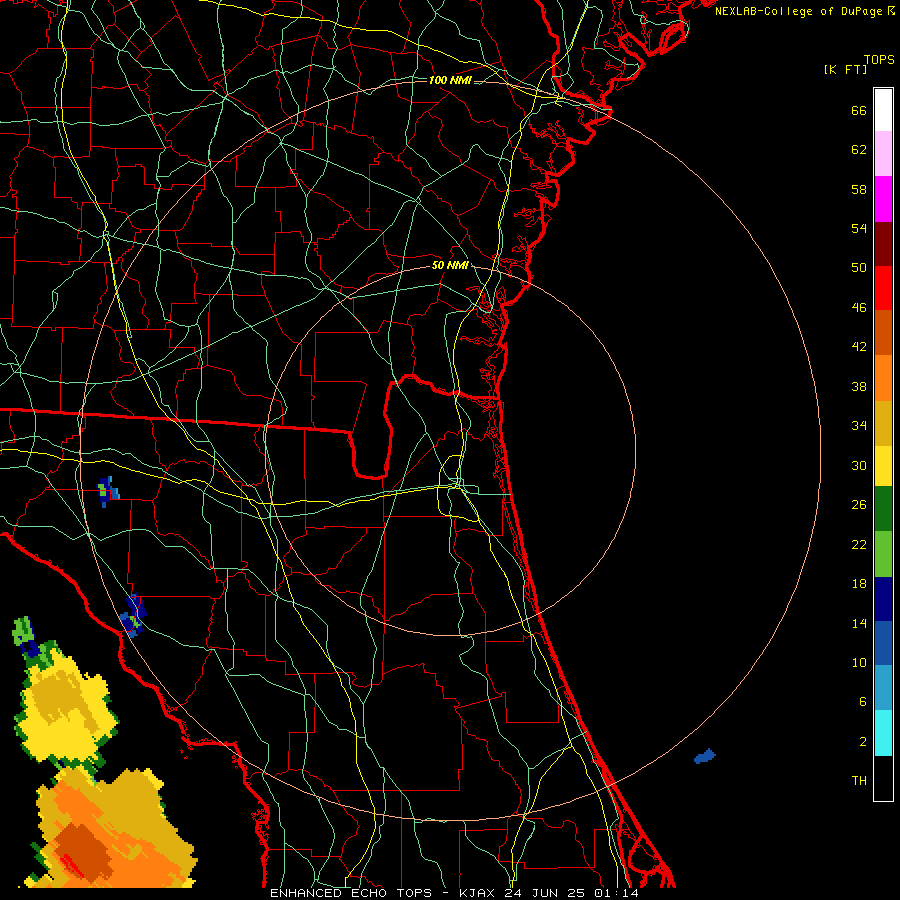
Task: Click the 01:14 timestamp
Action: [617, 893]
